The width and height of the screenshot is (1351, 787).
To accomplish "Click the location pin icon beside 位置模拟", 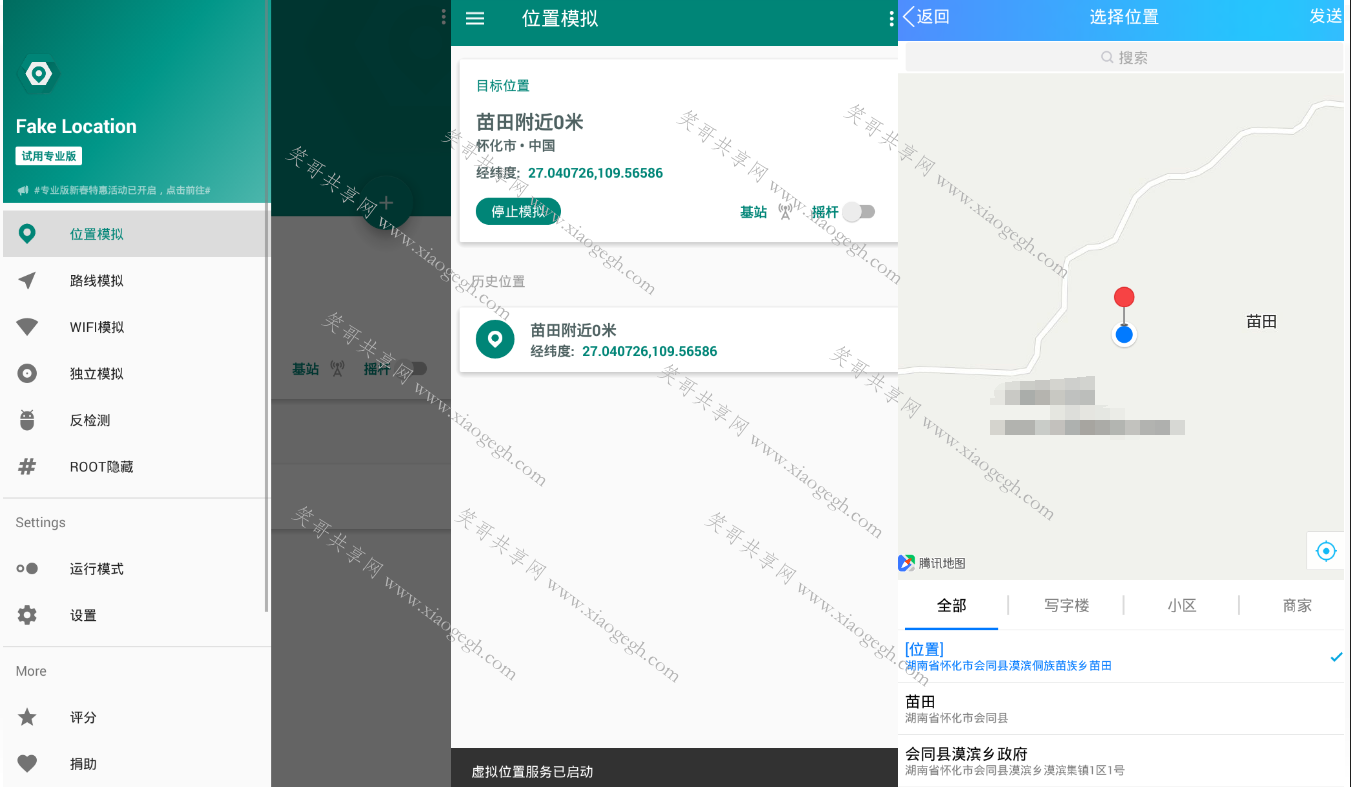I will coord(27,234).
